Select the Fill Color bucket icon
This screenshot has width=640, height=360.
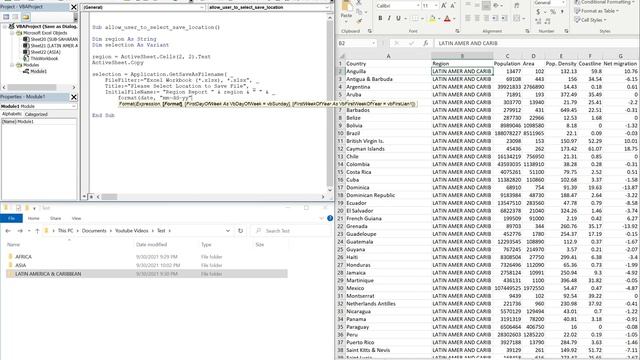pyautogui.click(x=432, y=18)
